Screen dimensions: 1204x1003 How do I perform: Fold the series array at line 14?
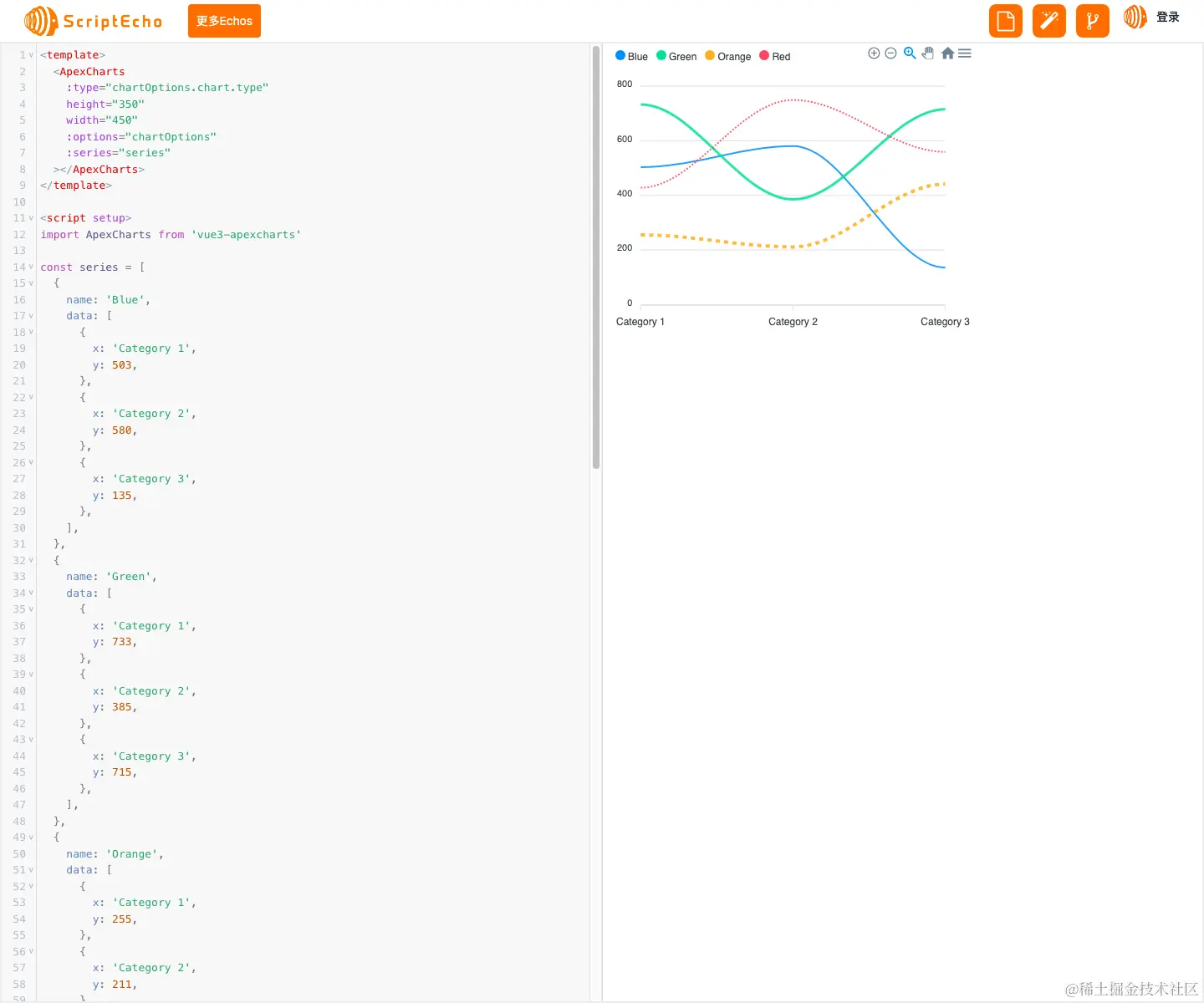(x=32, y=267)
